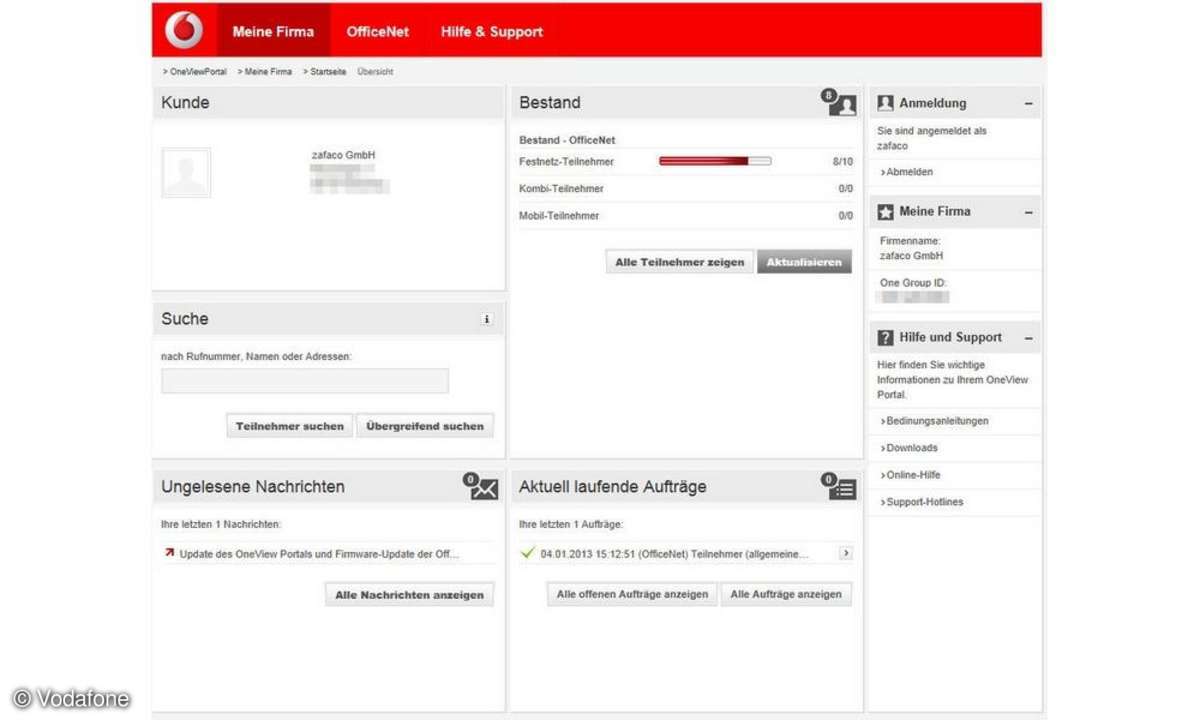Click Alle Nachrichten anzeigen button
1200x720 pixels.
coord(409,594)
